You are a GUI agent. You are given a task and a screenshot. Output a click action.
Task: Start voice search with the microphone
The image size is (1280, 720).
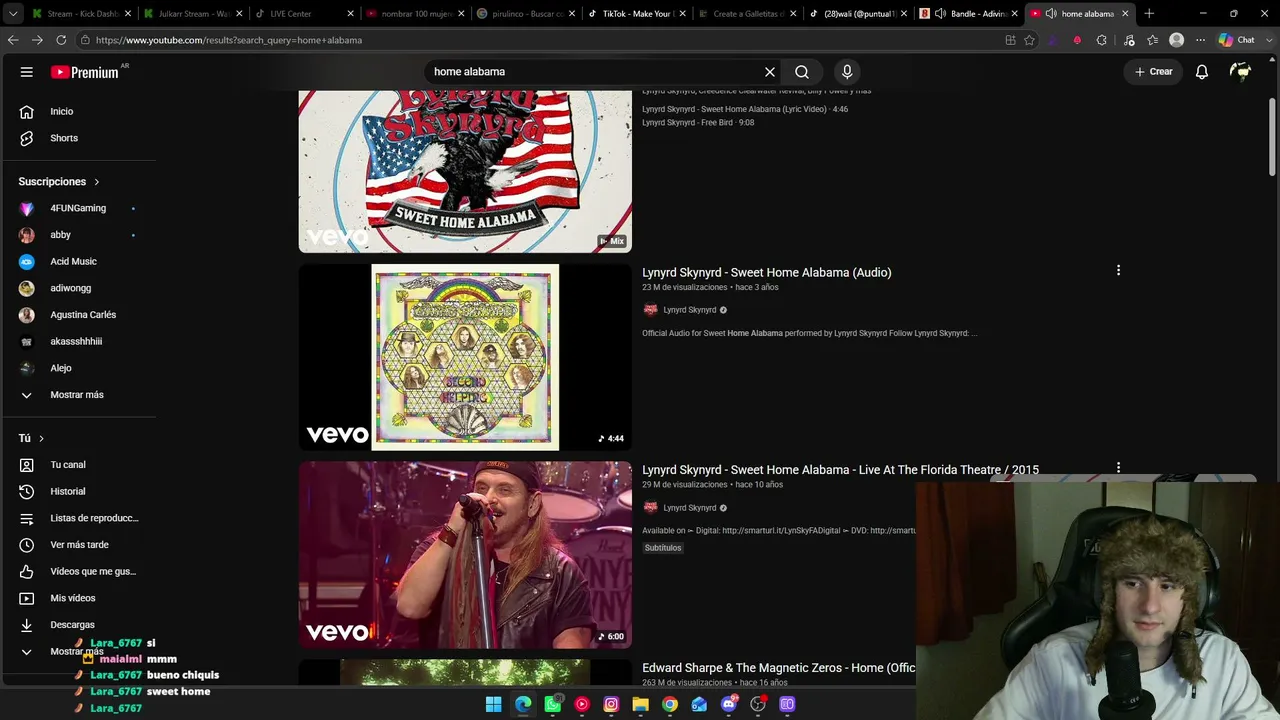(x=847, y=72)
